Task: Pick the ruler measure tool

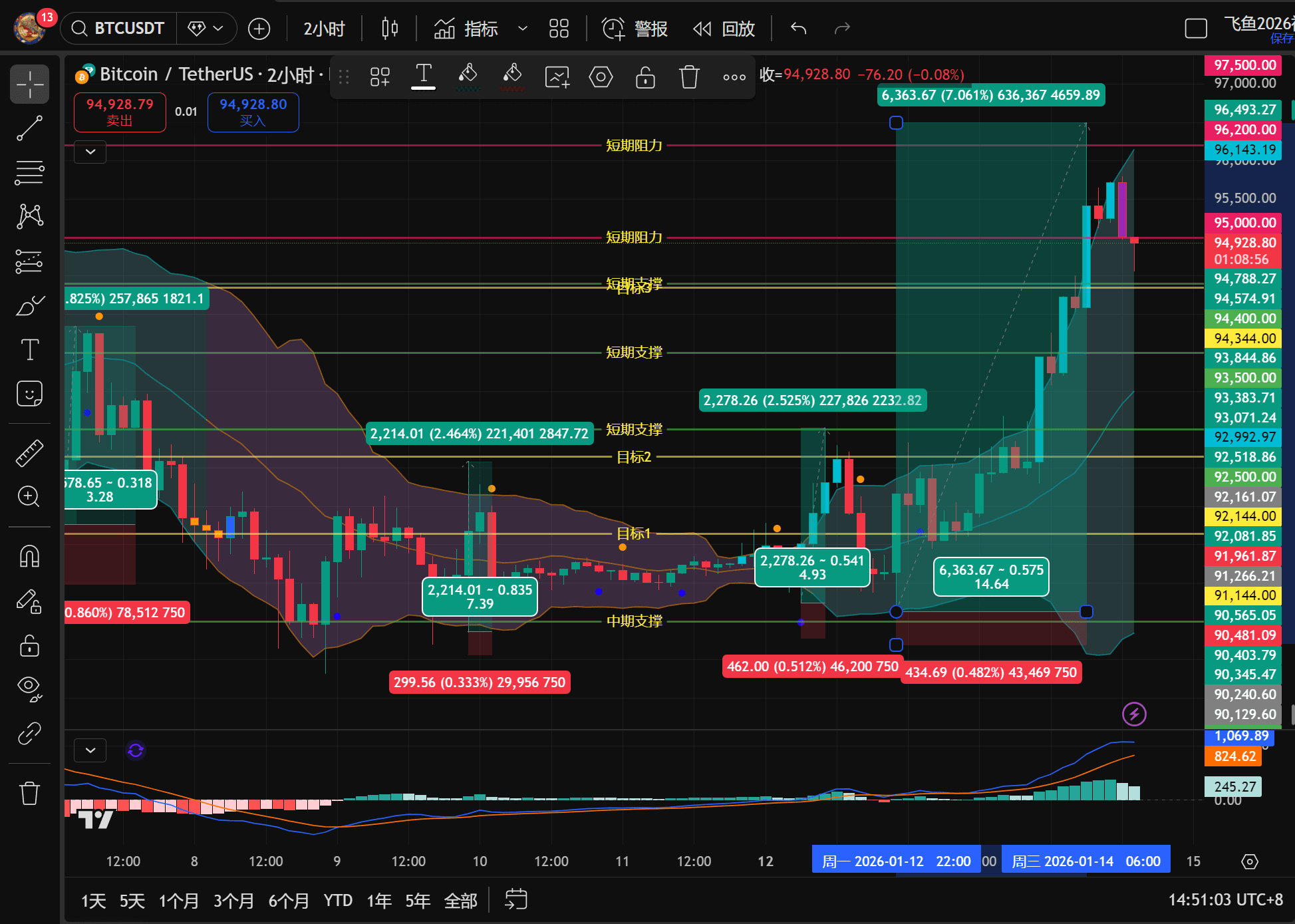Action: (x=29, y=452)
